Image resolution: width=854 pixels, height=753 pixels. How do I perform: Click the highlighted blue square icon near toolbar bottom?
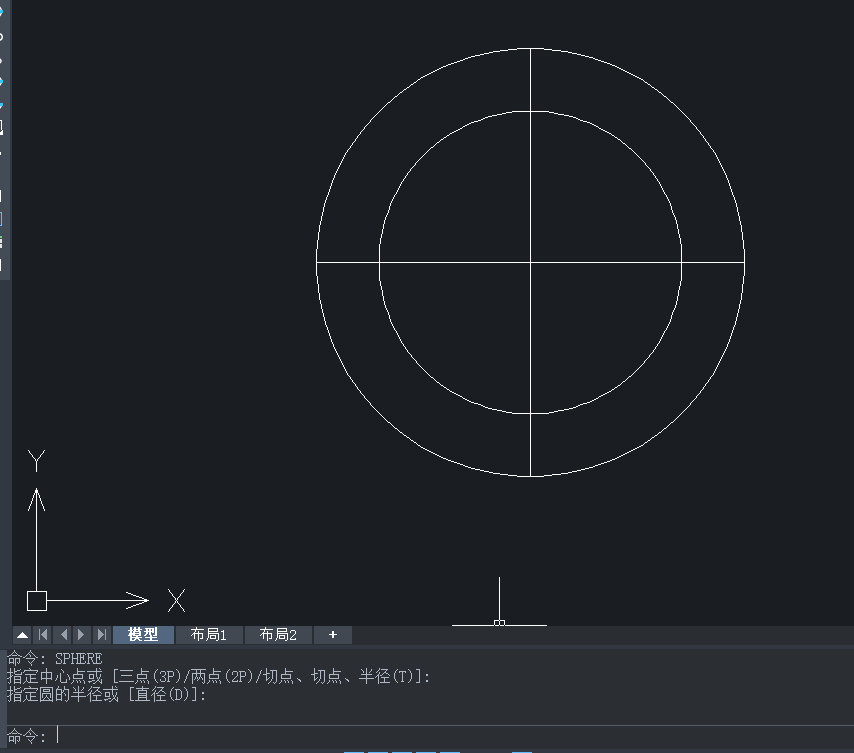coord(5,217)
